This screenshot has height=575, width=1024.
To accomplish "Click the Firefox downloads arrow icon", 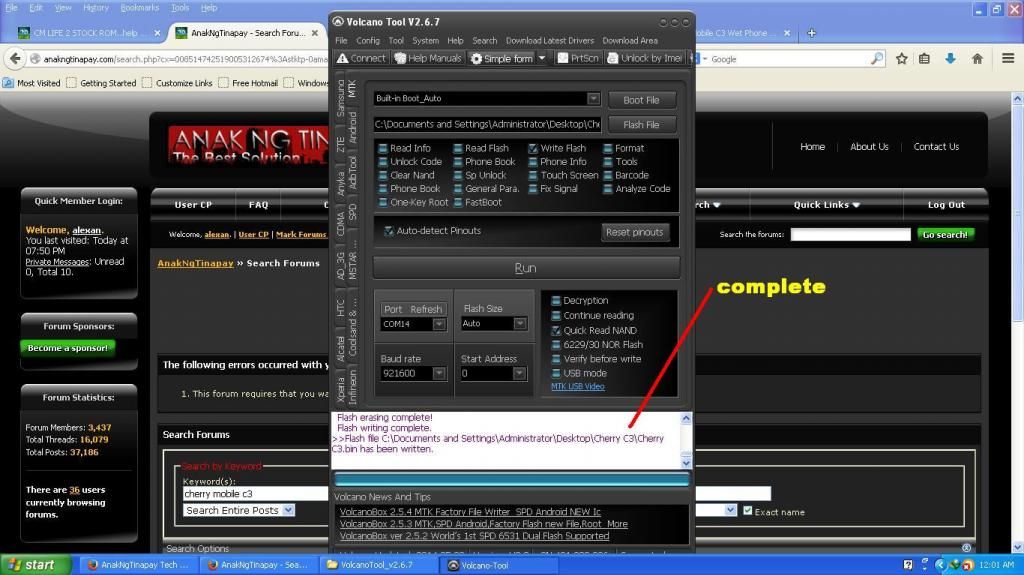I will [x=950, y=59].
